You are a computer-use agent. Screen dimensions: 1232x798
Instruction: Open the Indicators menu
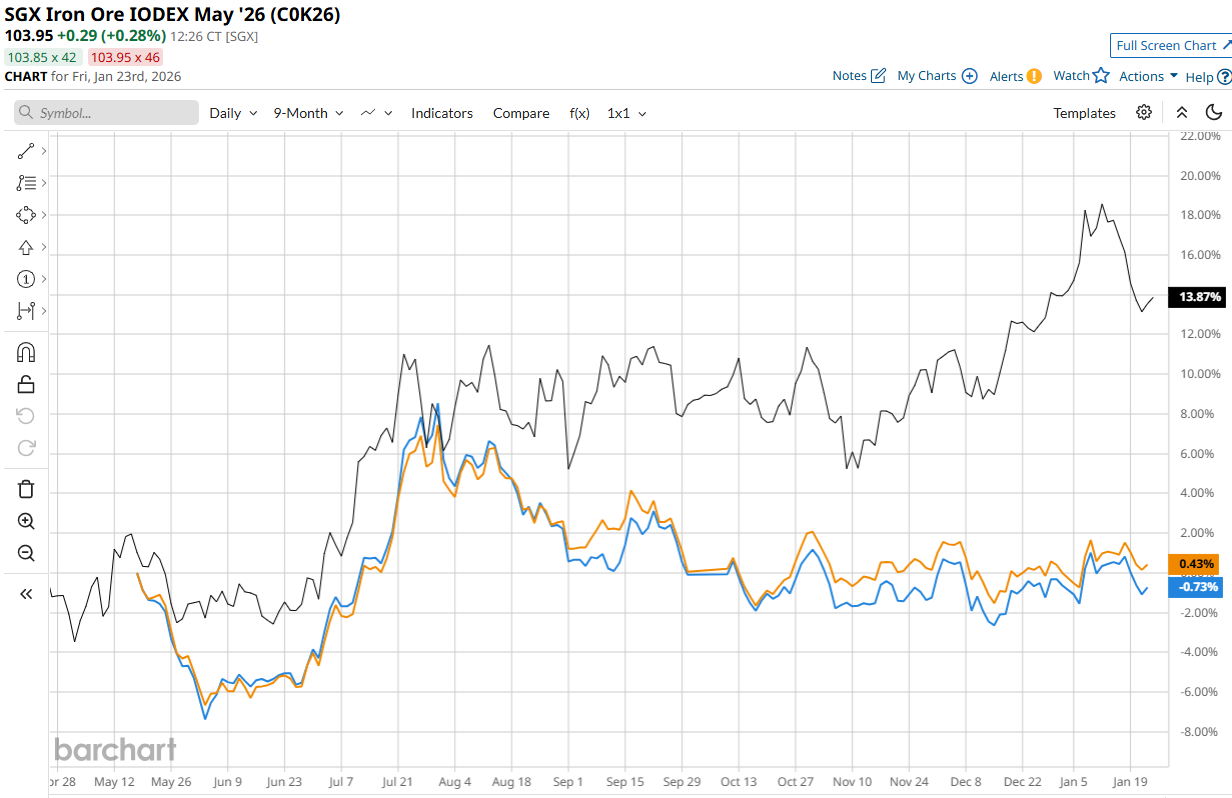(x=442, y=113)
